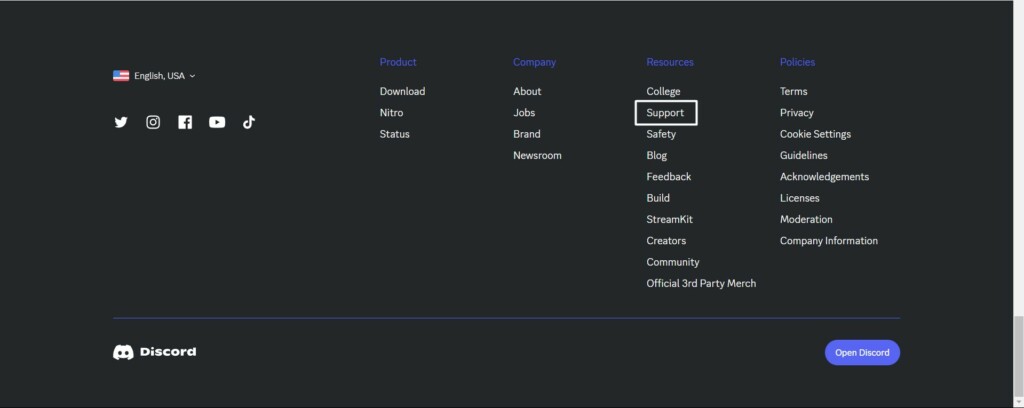Click the Policies column heading
The height and width of the screenshot is (408, 1024).
(x=797, y=62)
